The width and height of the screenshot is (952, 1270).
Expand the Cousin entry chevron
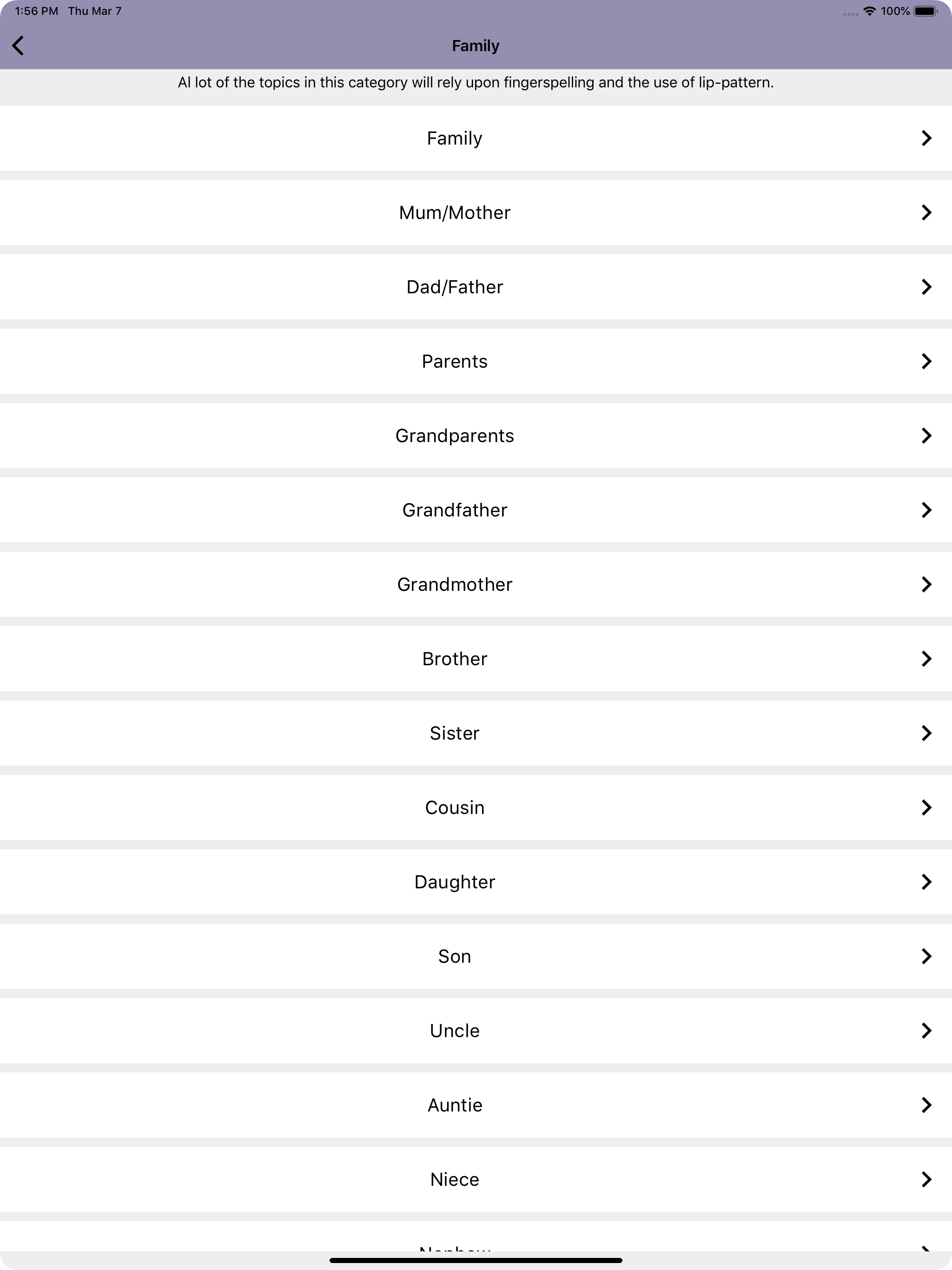pos(926,807)
